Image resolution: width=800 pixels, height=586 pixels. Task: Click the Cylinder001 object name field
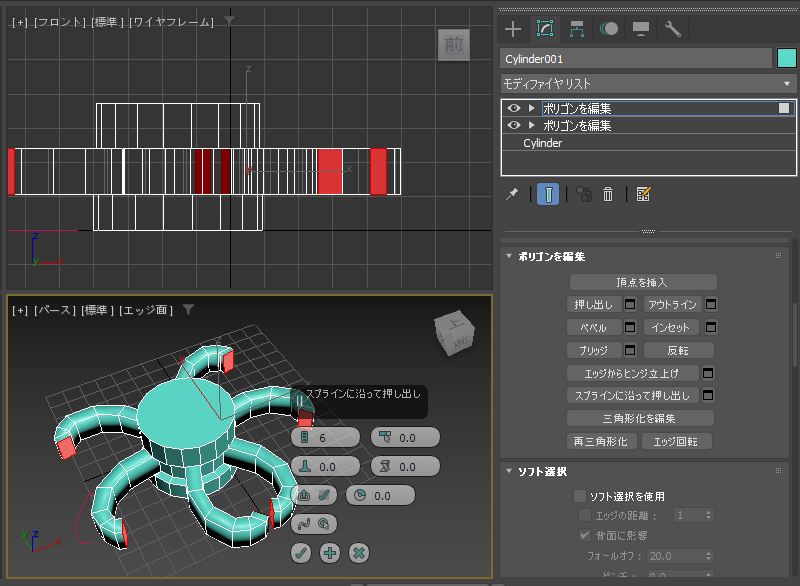point(636,59)
